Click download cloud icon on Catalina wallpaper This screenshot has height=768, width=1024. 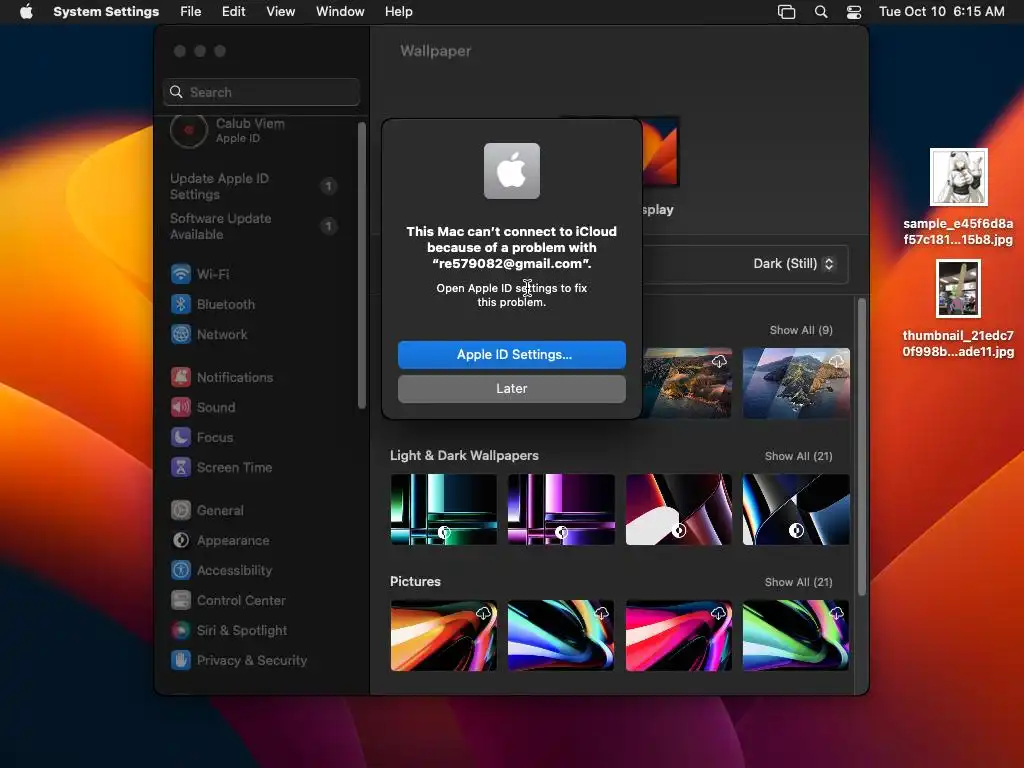pos(836,361)
